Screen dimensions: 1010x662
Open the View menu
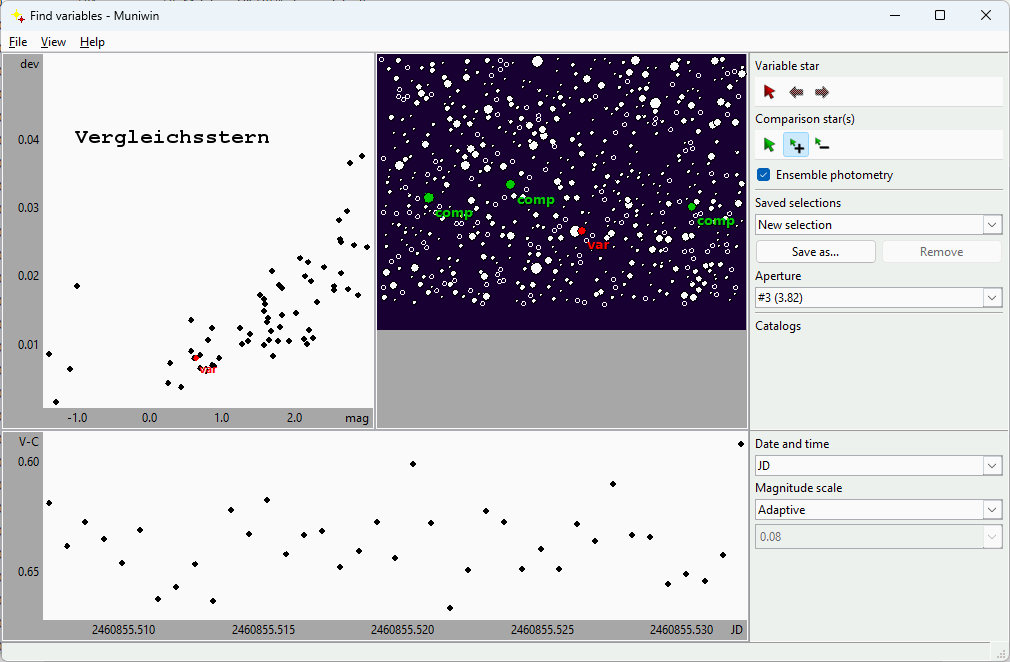coord(53,42)
